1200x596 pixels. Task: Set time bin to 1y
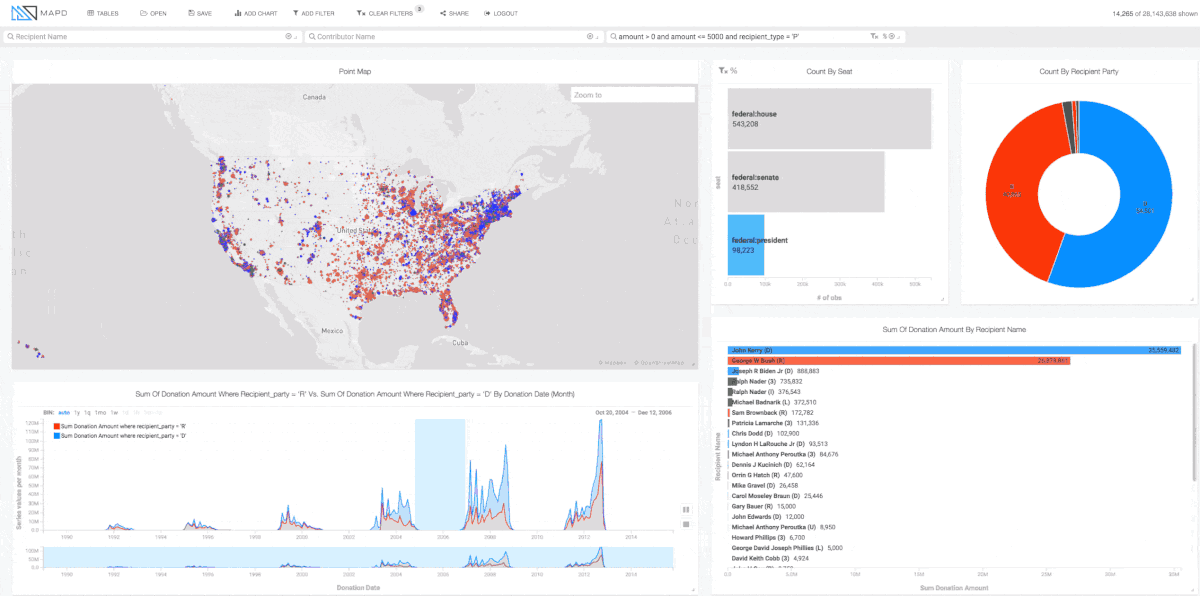(x=77, y=412)
